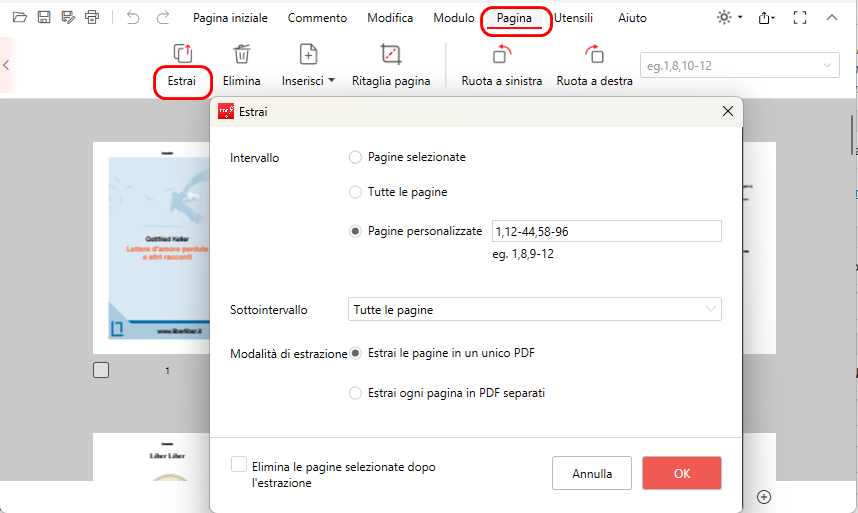Print the document using printer icon

pyautogui.click(x=92, y=18)
